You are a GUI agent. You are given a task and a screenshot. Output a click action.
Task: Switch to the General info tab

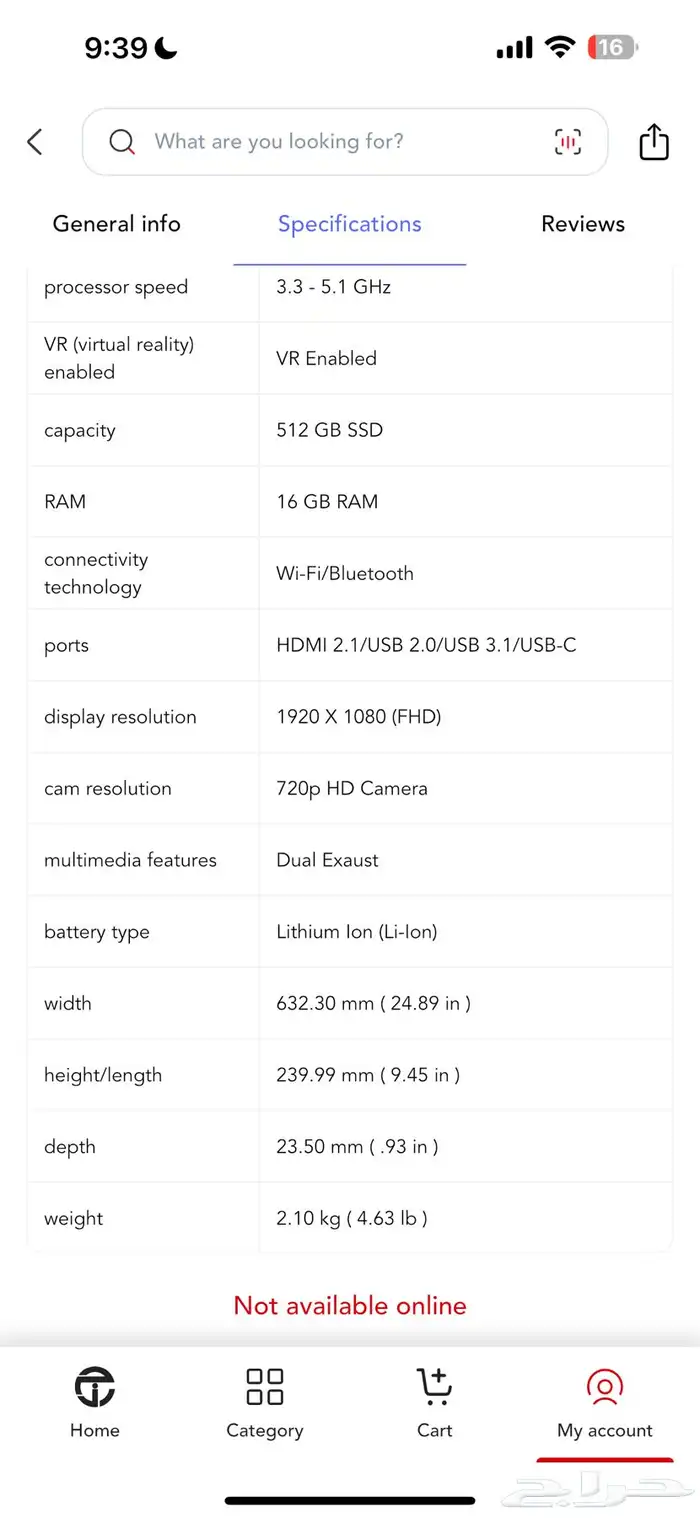pyautogui.click(x=116, y=224)
